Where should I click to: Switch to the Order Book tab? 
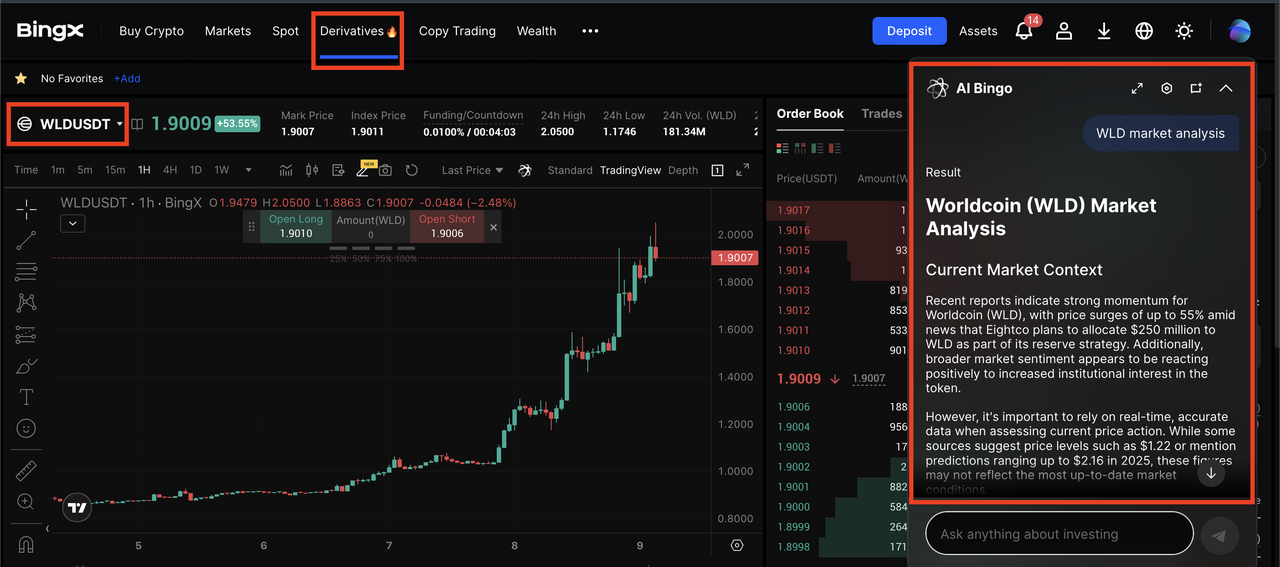(x=810, y=114)
